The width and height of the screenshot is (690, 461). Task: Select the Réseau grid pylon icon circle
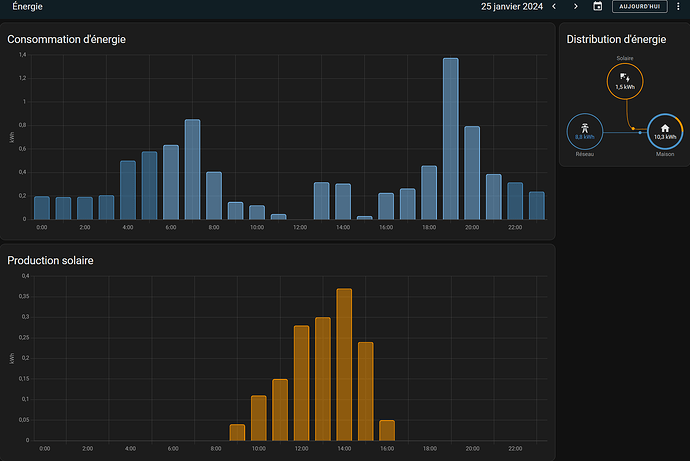pos(584,132)
